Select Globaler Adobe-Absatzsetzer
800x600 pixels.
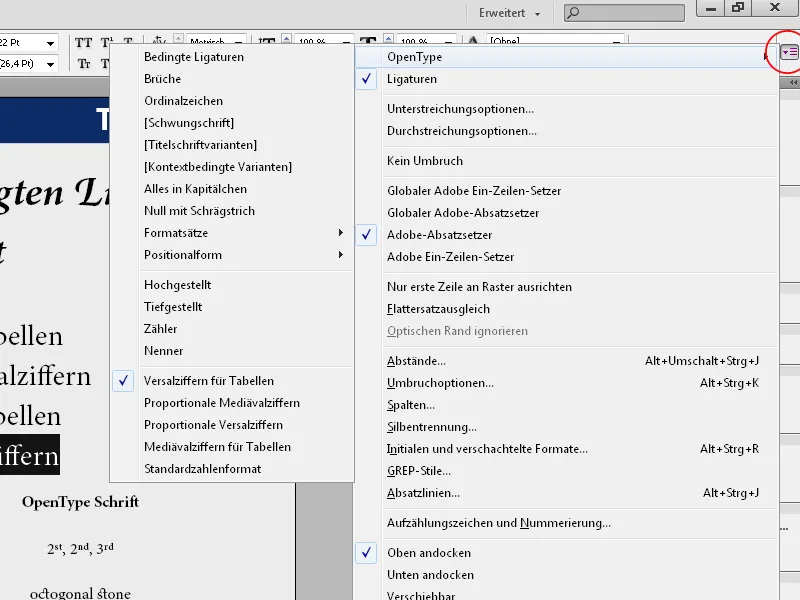(566, 213)
